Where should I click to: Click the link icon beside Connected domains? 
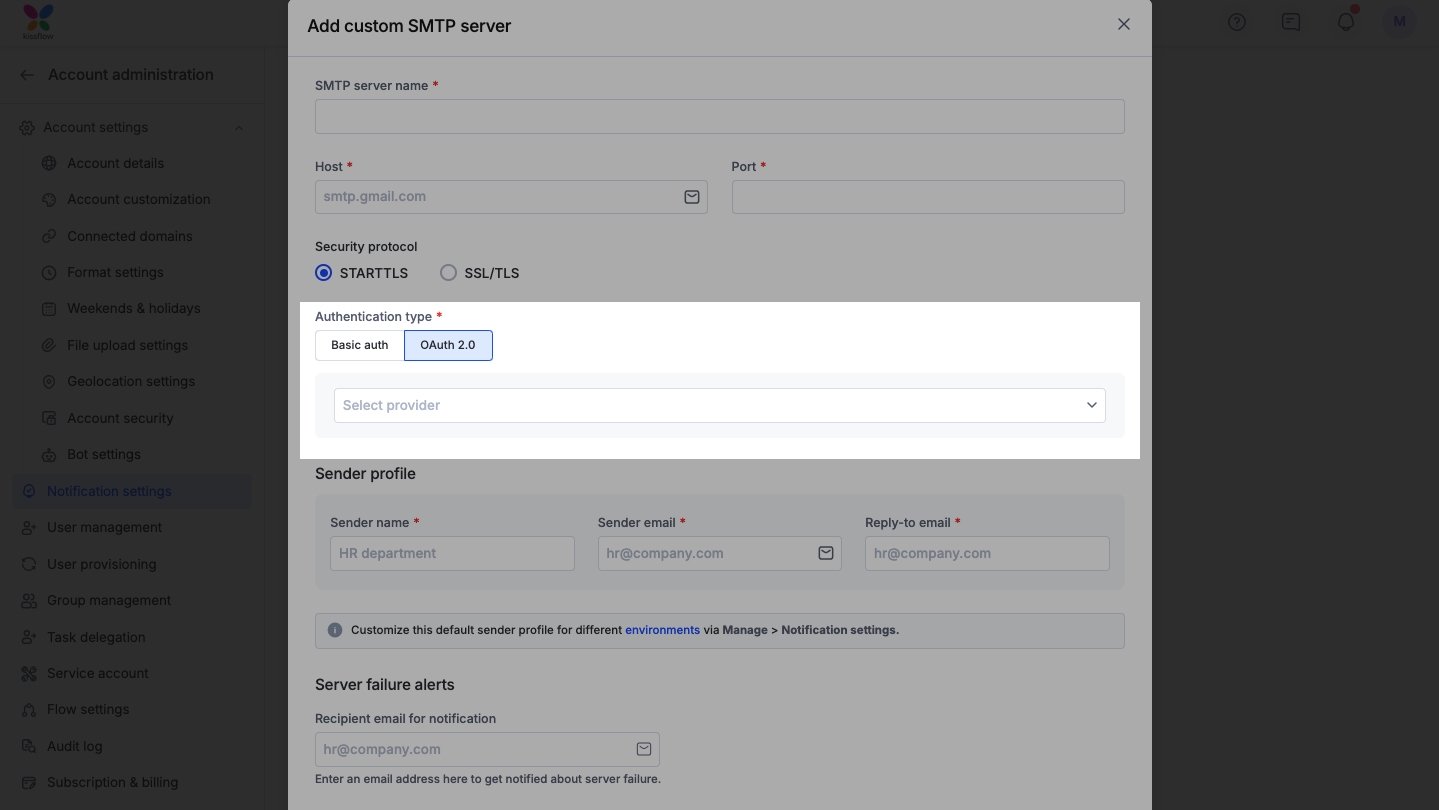(x=48, y=236)
